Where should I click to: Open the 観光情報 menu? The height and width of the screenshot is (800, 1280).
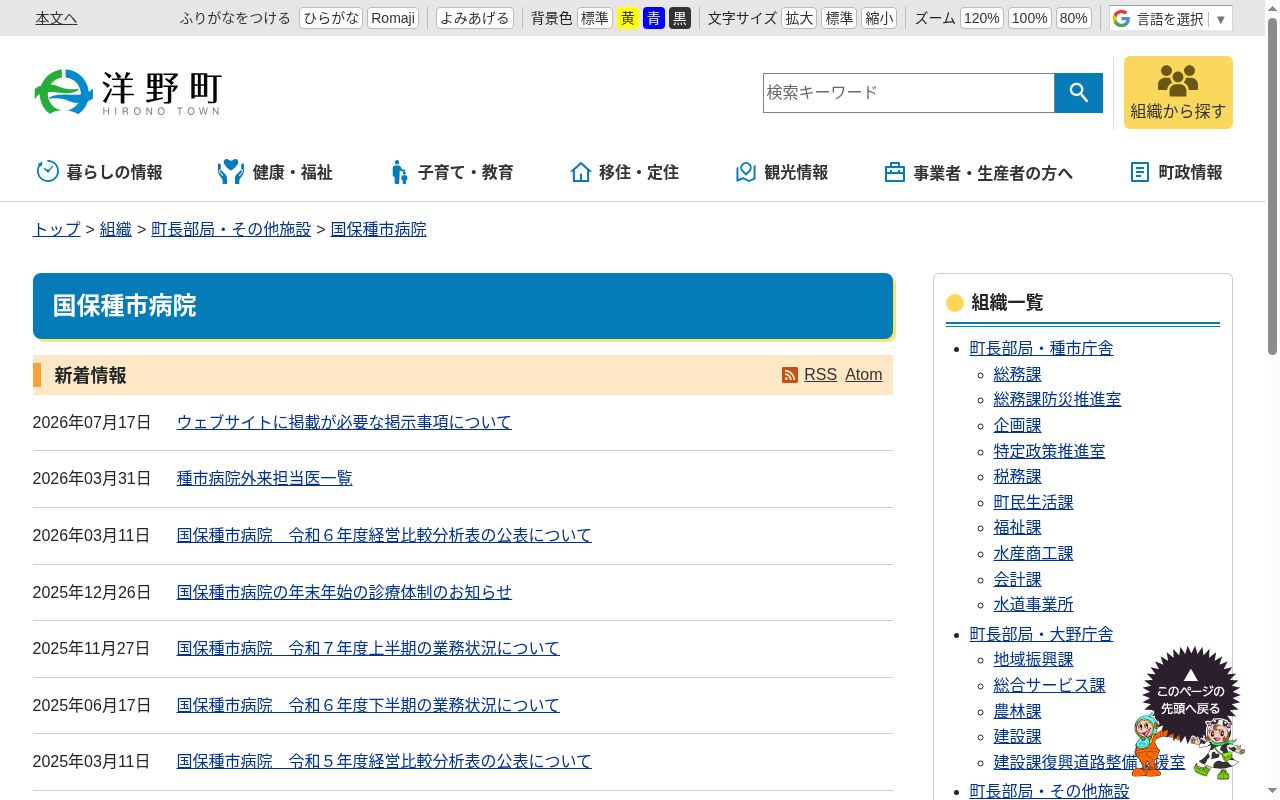tap(781, 172)
